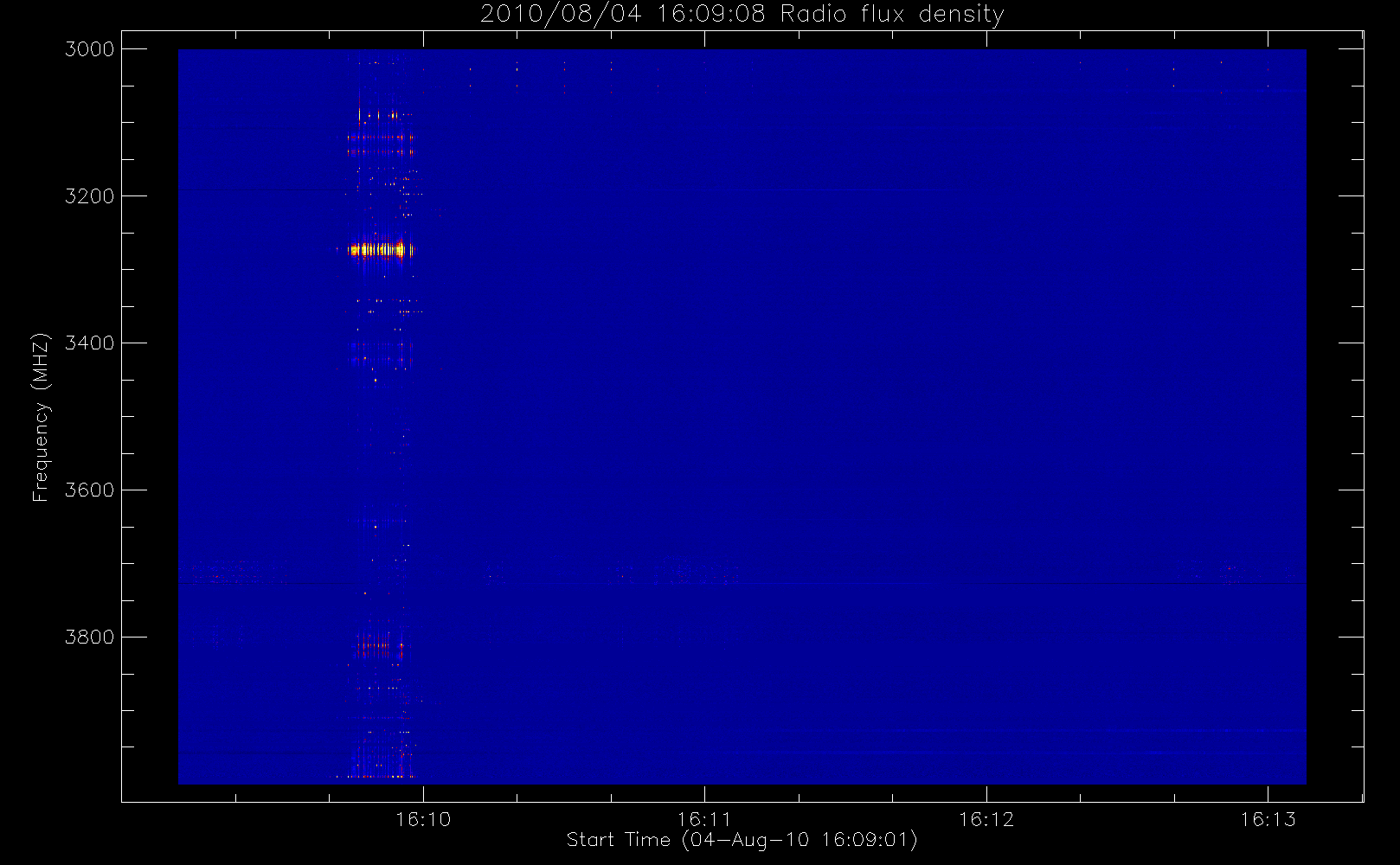This screenshot has height=865, width=1400.
Task: Click the 16:11 time axis label
Action: click(704, 819)
